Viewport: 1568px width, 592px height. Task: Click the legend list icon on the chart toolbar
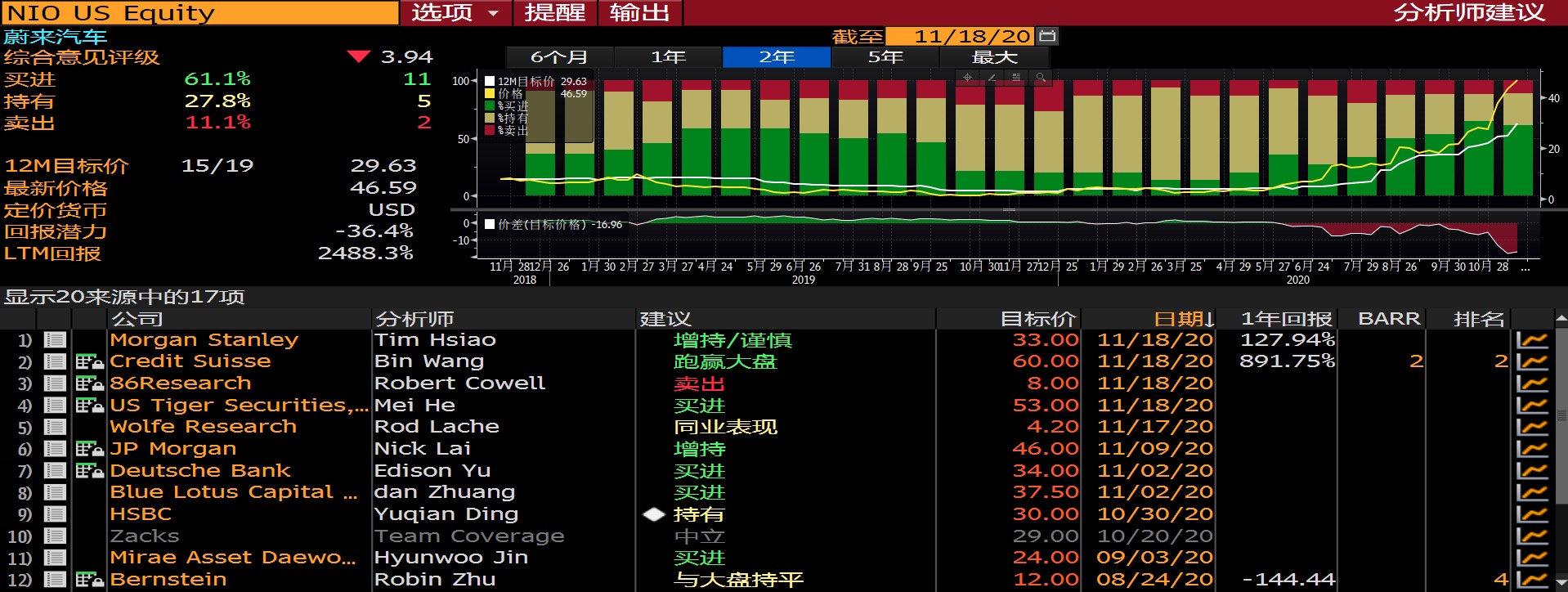pyautogui.click(x=1016, y=78)
